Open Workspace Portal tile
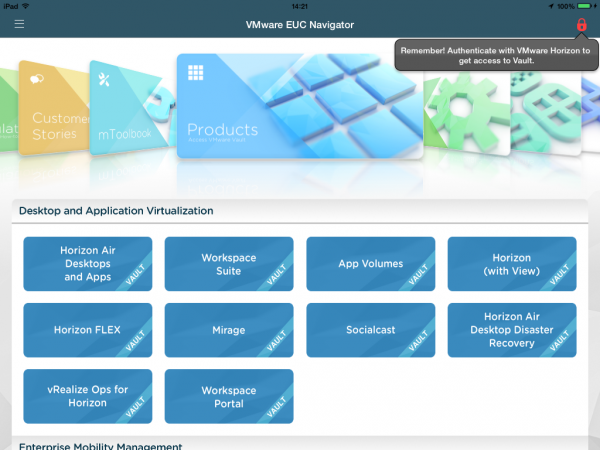The image size is (600, 450). 229,396
